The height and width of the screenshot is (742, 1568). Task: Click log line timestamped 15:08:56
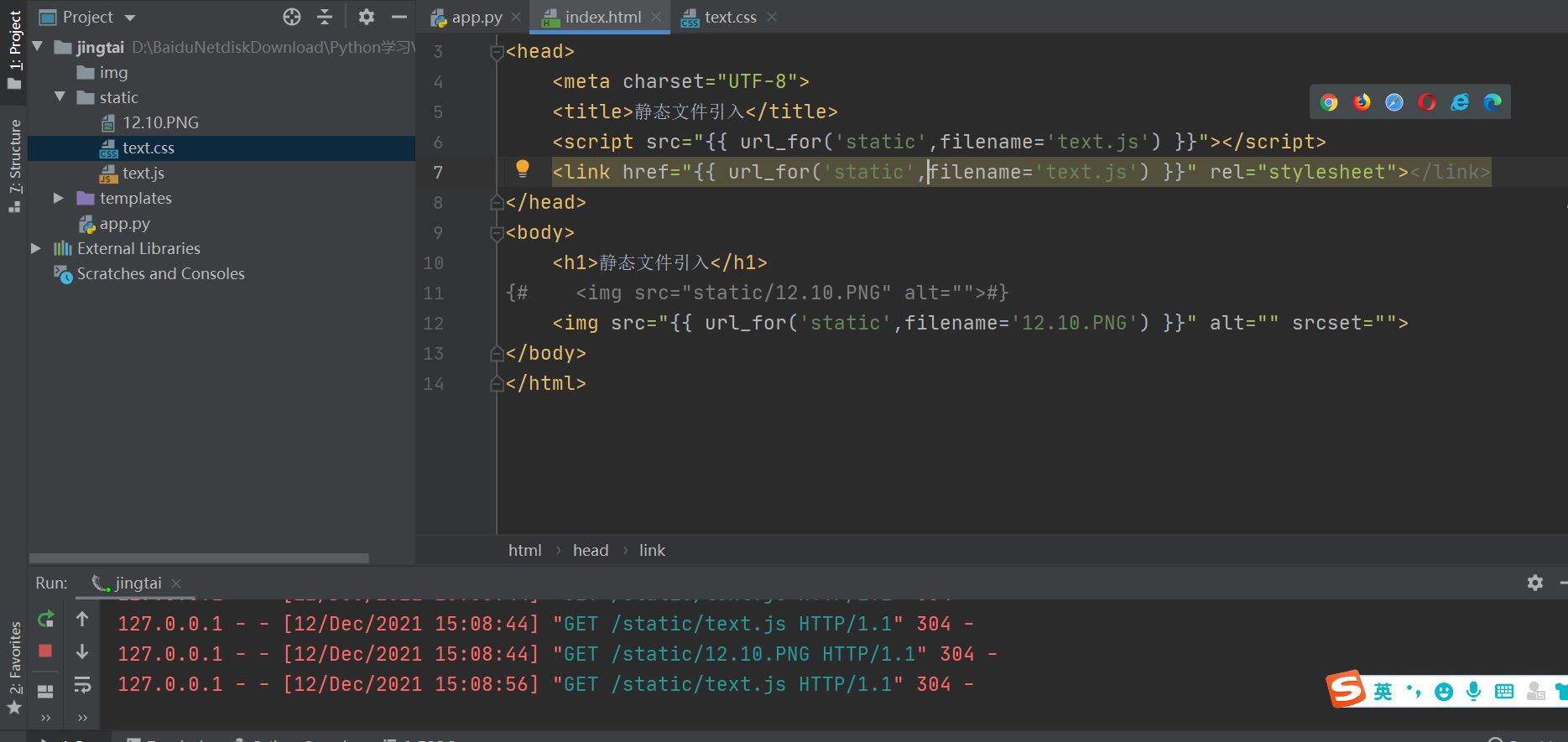point(545,684)
